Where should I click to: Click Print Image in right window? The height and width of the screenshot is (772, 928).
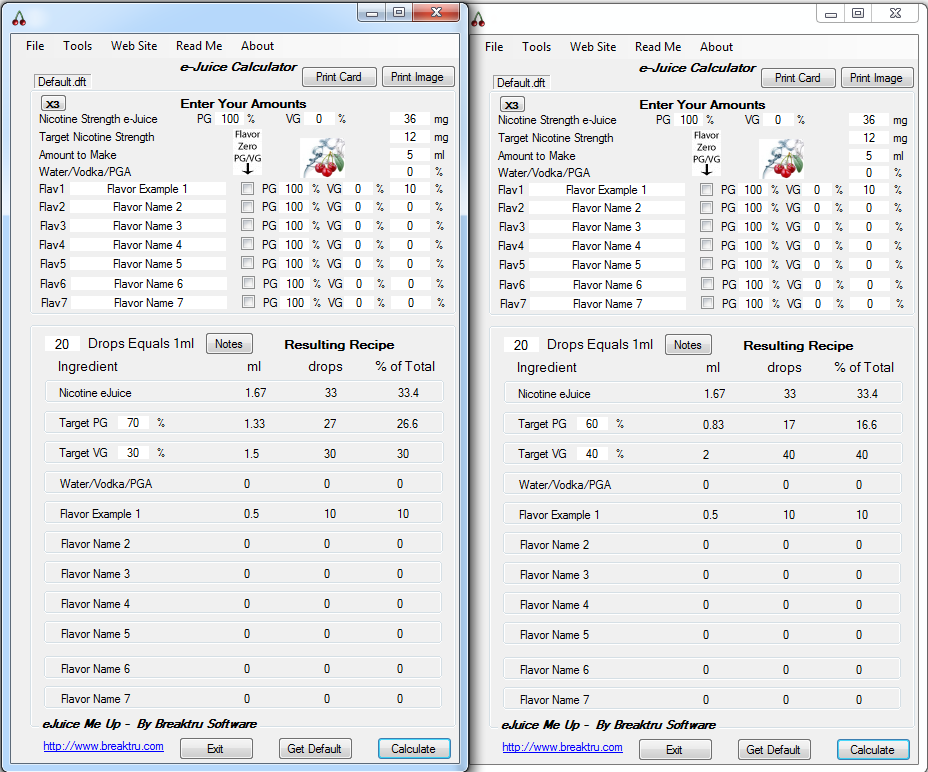(877, 78)
